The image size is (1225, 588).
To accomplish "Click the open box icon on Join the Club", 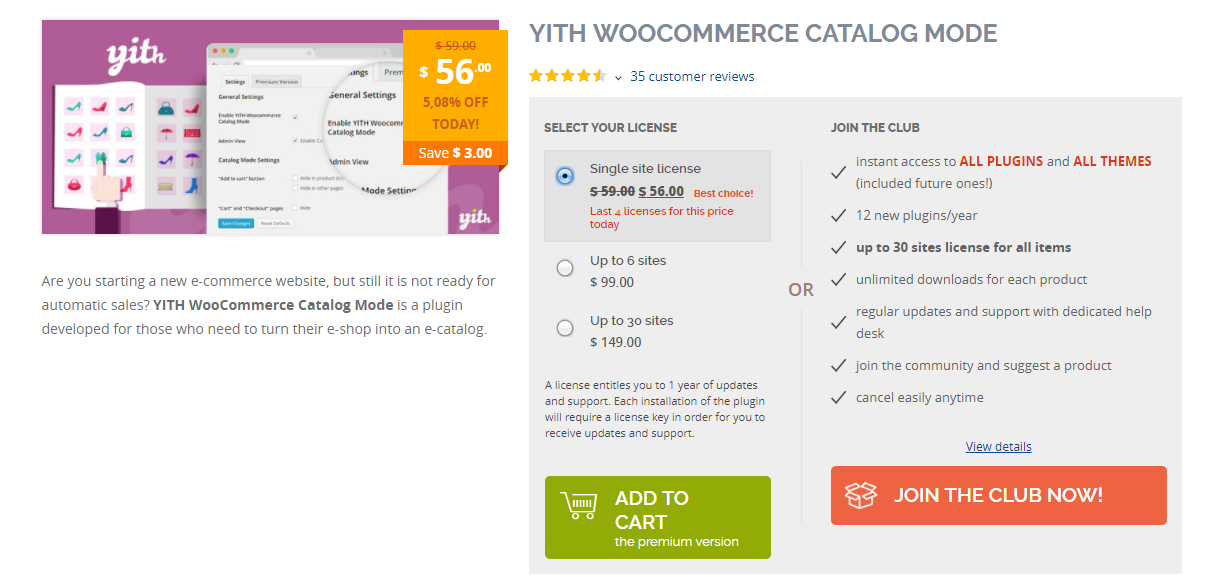I will pyautogui.click(x=861, y=495).
